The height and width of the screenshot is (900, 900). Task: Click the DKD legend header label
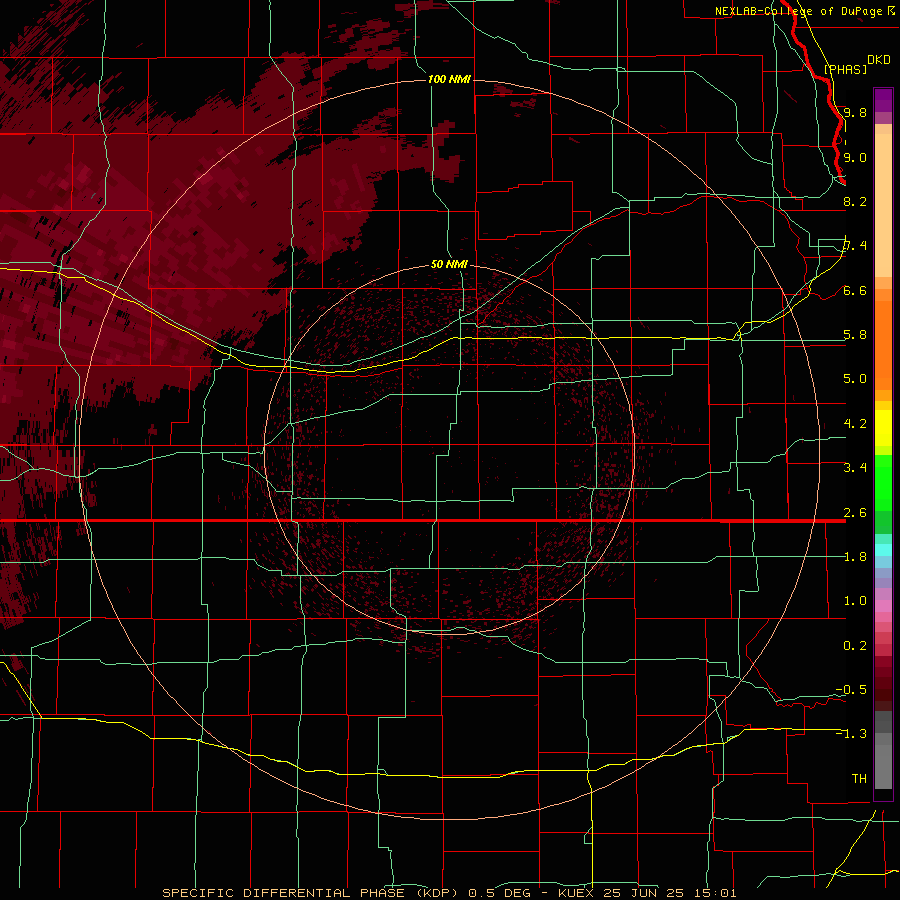879,60
